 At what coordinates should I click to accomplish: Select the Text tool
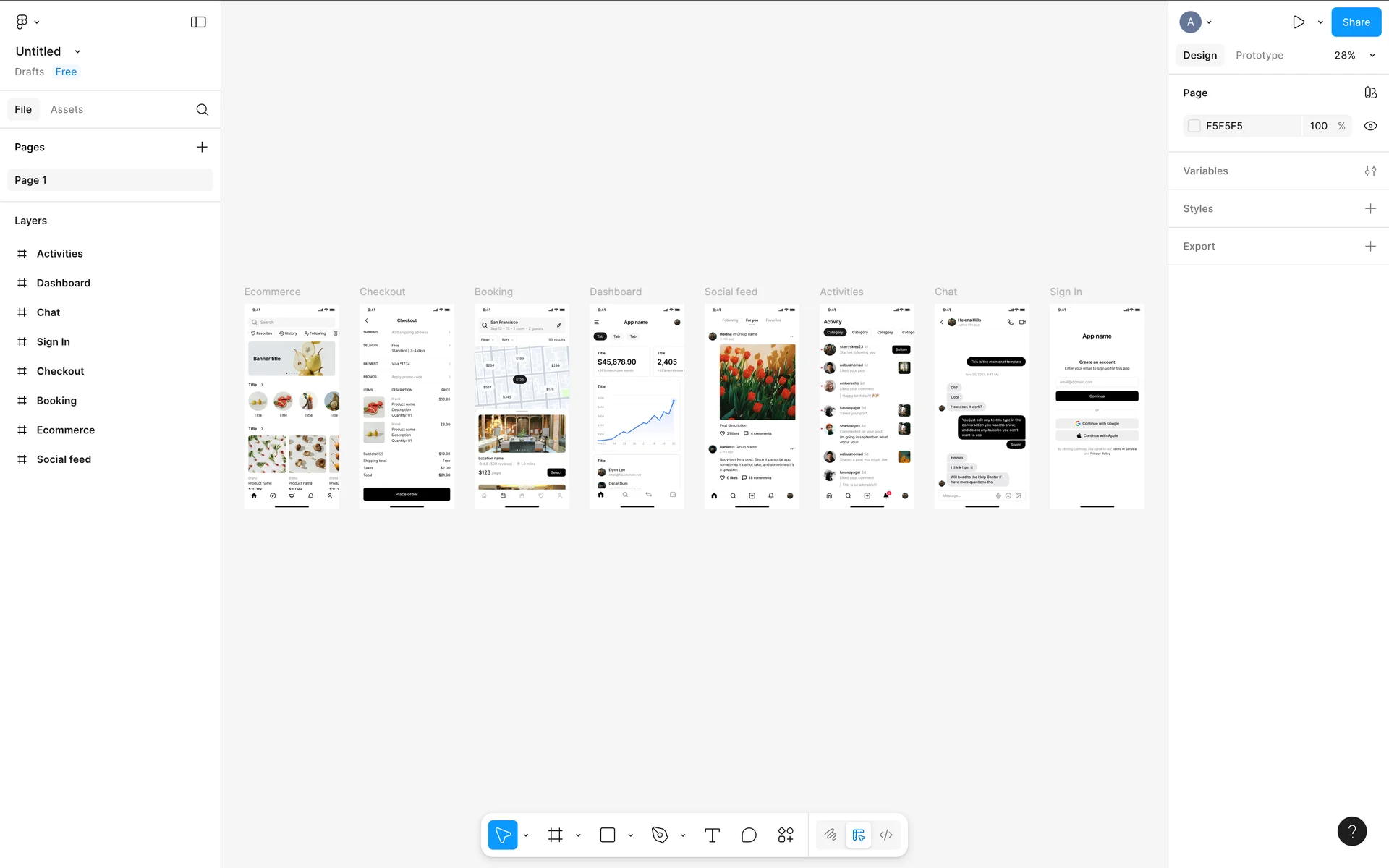pyautogui.click(x=712, y=835)
